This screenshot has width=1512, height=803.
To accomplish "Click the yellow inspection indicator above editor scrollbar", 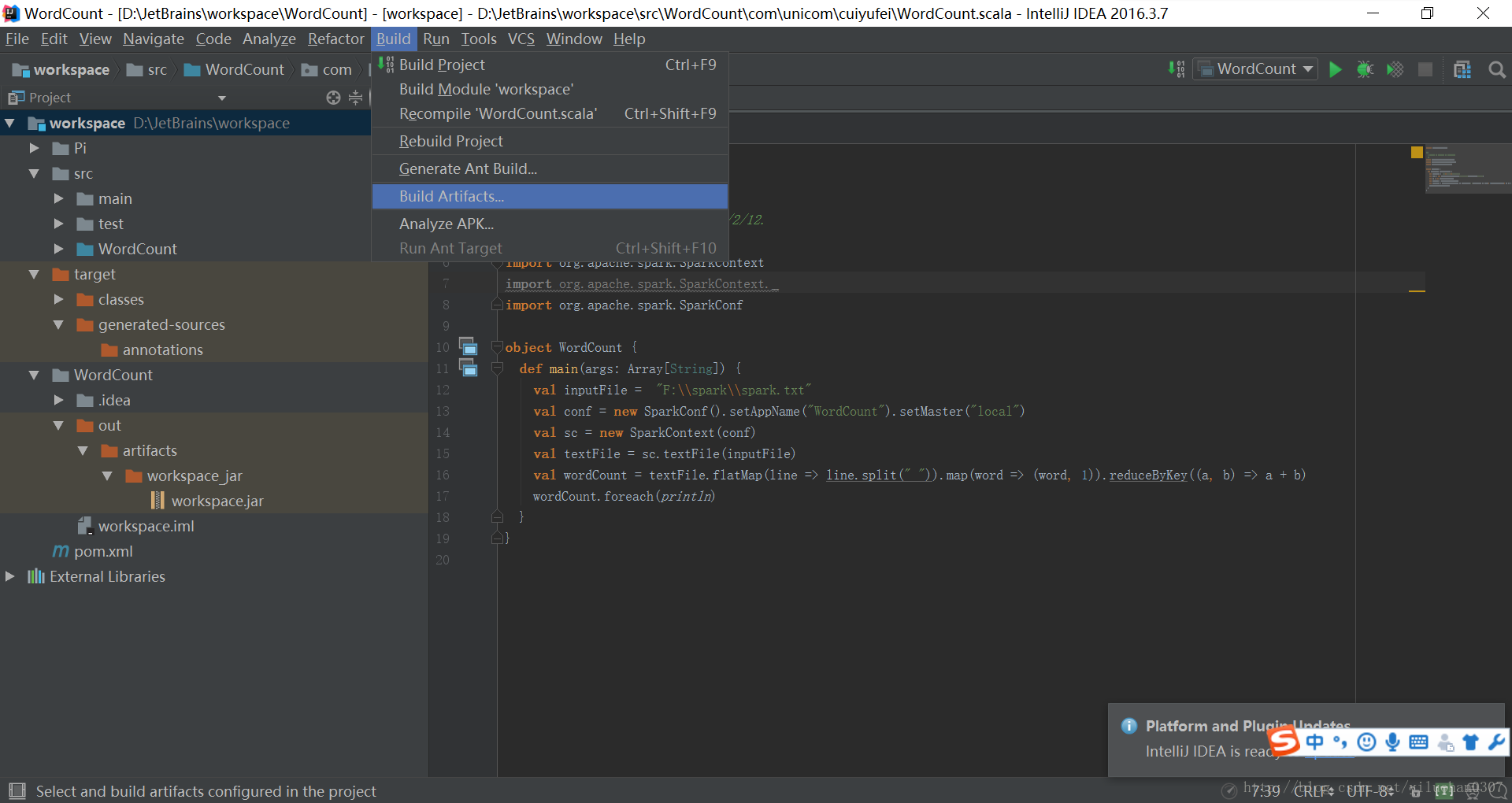I will click(1417, 152).
